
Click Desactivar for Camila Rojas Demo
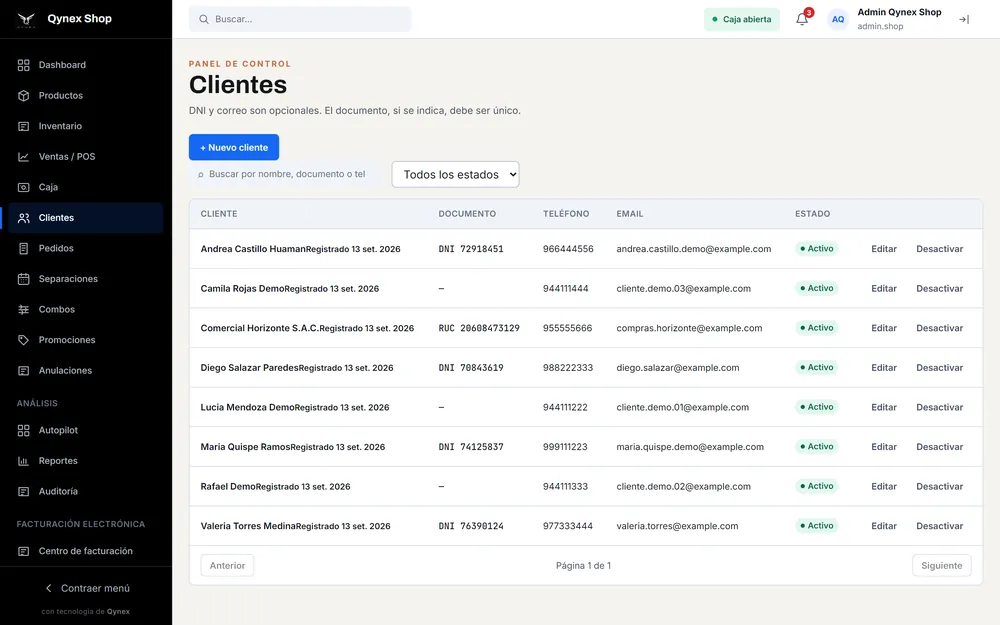[x=939, y=288]
